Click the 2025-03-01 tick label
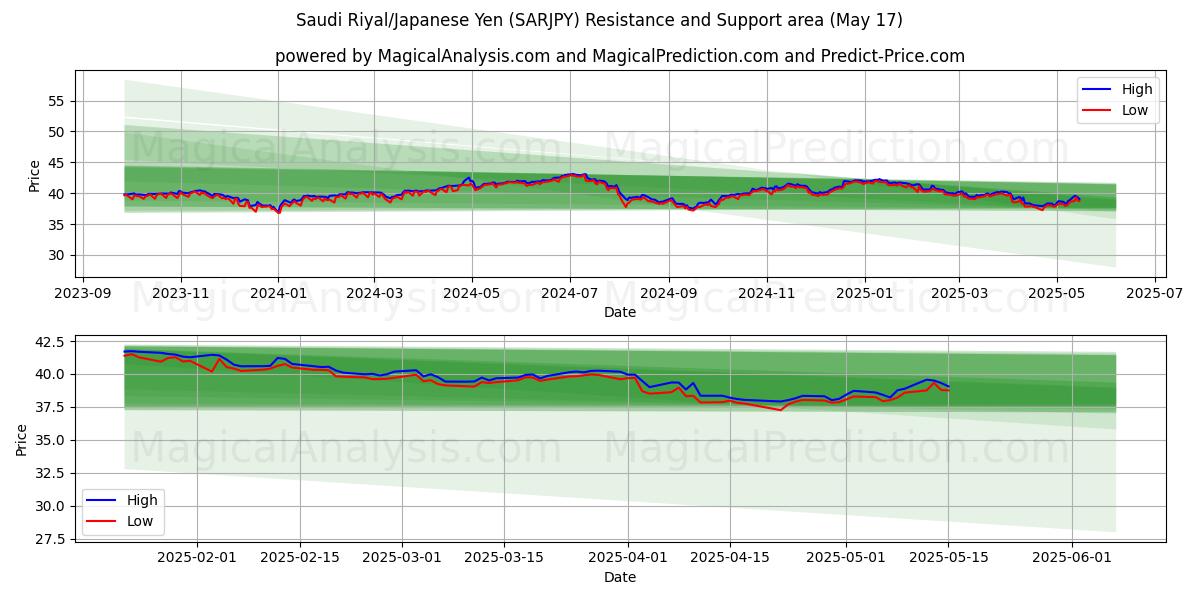The image size is (1200, 600). coord(403,557)
